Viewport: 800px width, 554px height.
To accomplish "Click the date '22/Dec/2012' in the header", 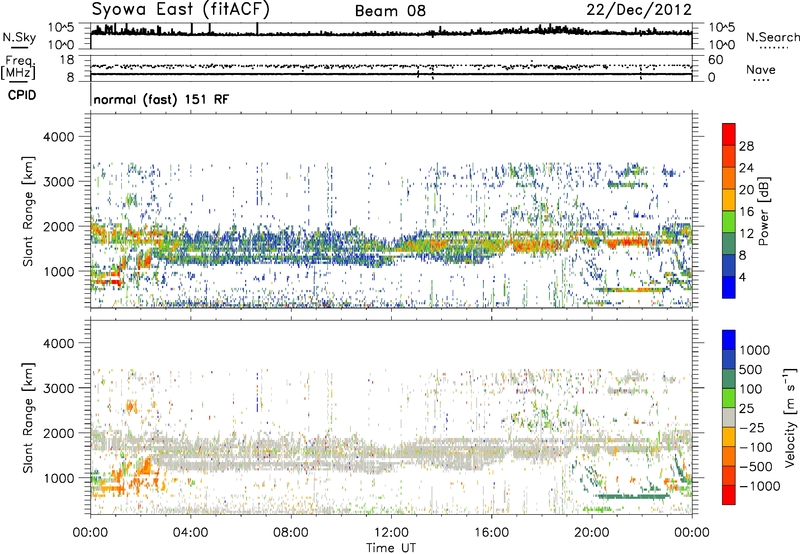I will point(639,10).
